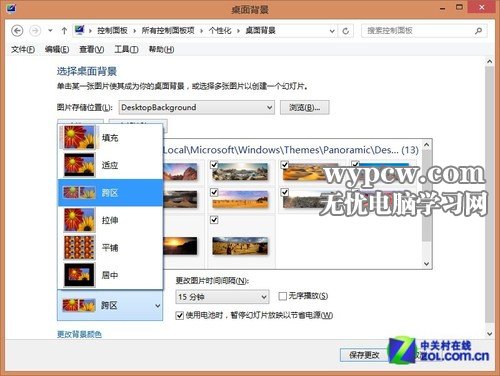Select 控制面板 in the breadcrumb
The image size is (500, 376).
click(x=112, y=31)
